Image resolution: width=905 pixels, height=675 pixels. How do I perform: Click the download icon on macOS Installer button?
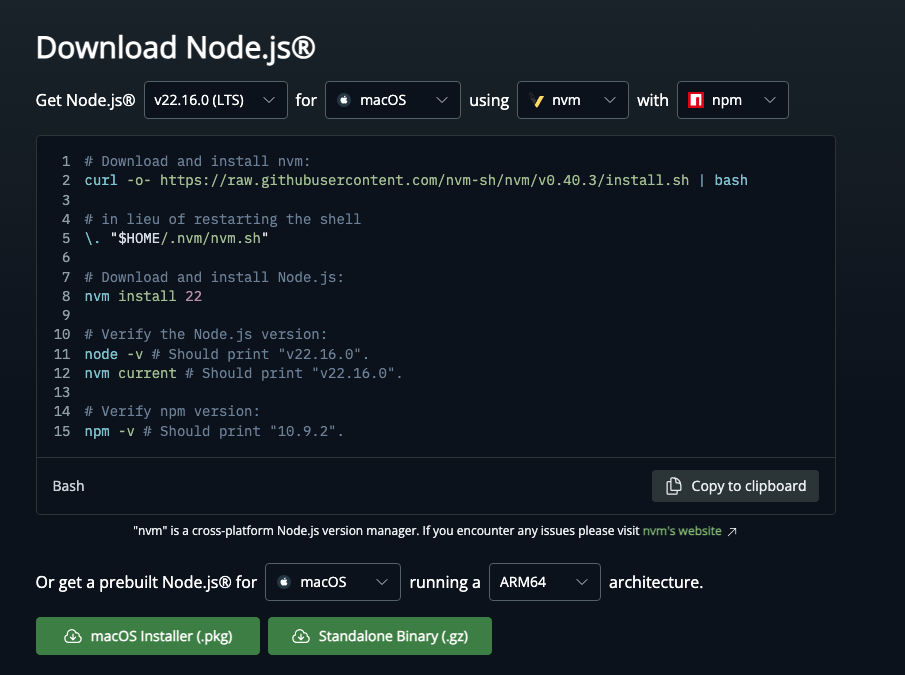(x=73, y=636)
